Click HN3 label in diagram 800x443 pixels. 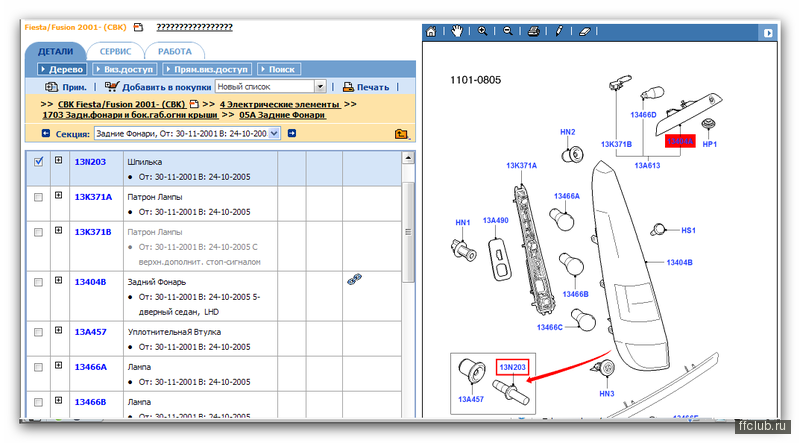(x=607, y=393)
